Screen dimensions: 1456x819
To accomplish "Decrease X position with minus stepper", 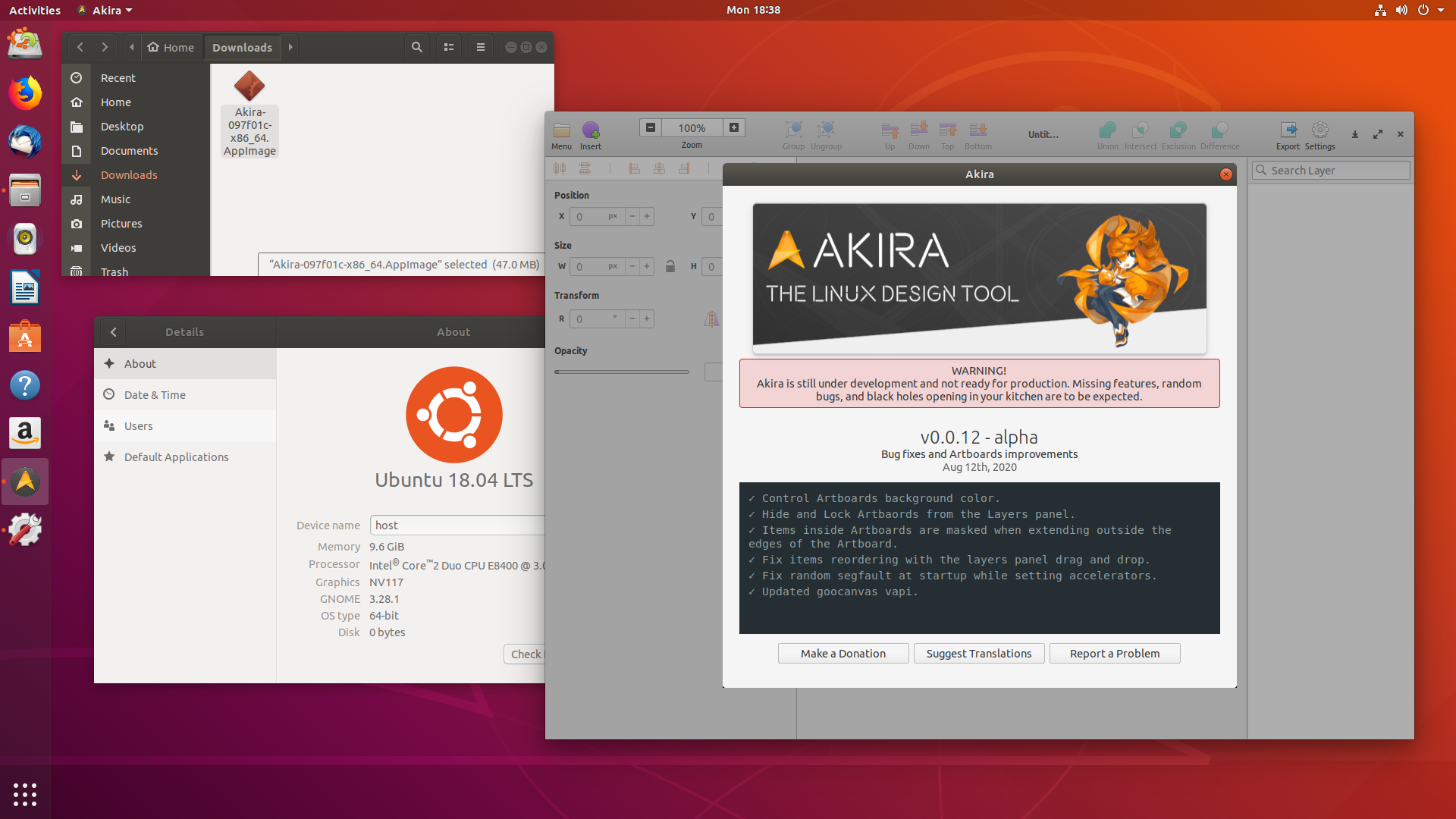I will 632,216.
